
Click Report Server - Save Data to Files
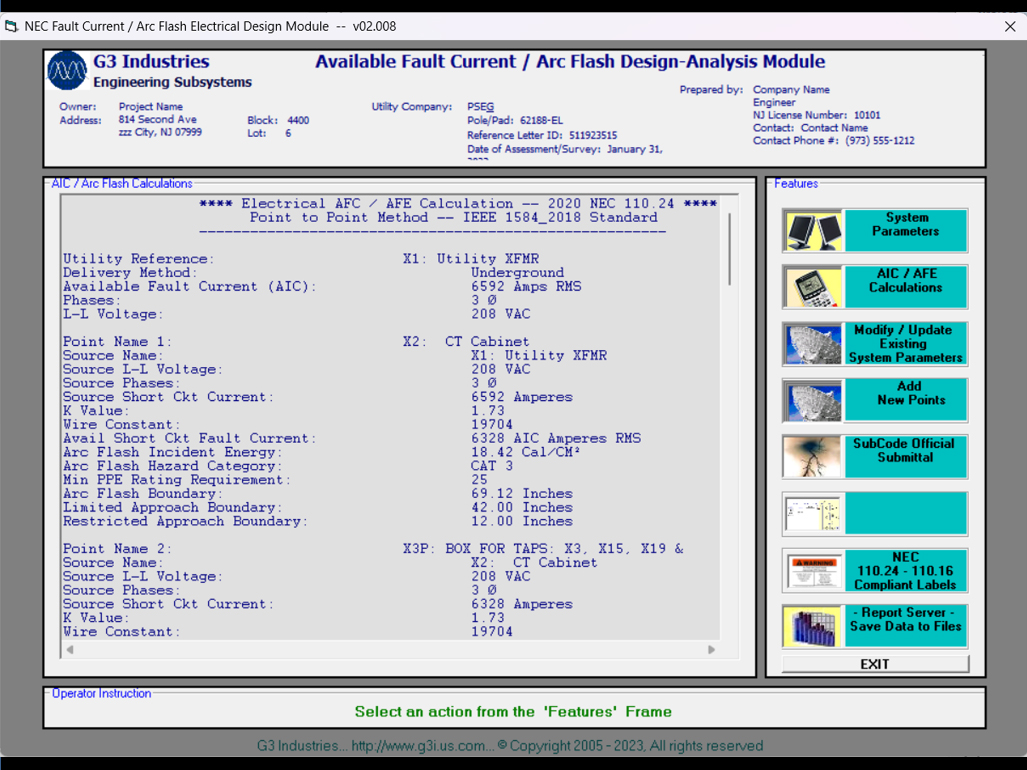[905, 626]
